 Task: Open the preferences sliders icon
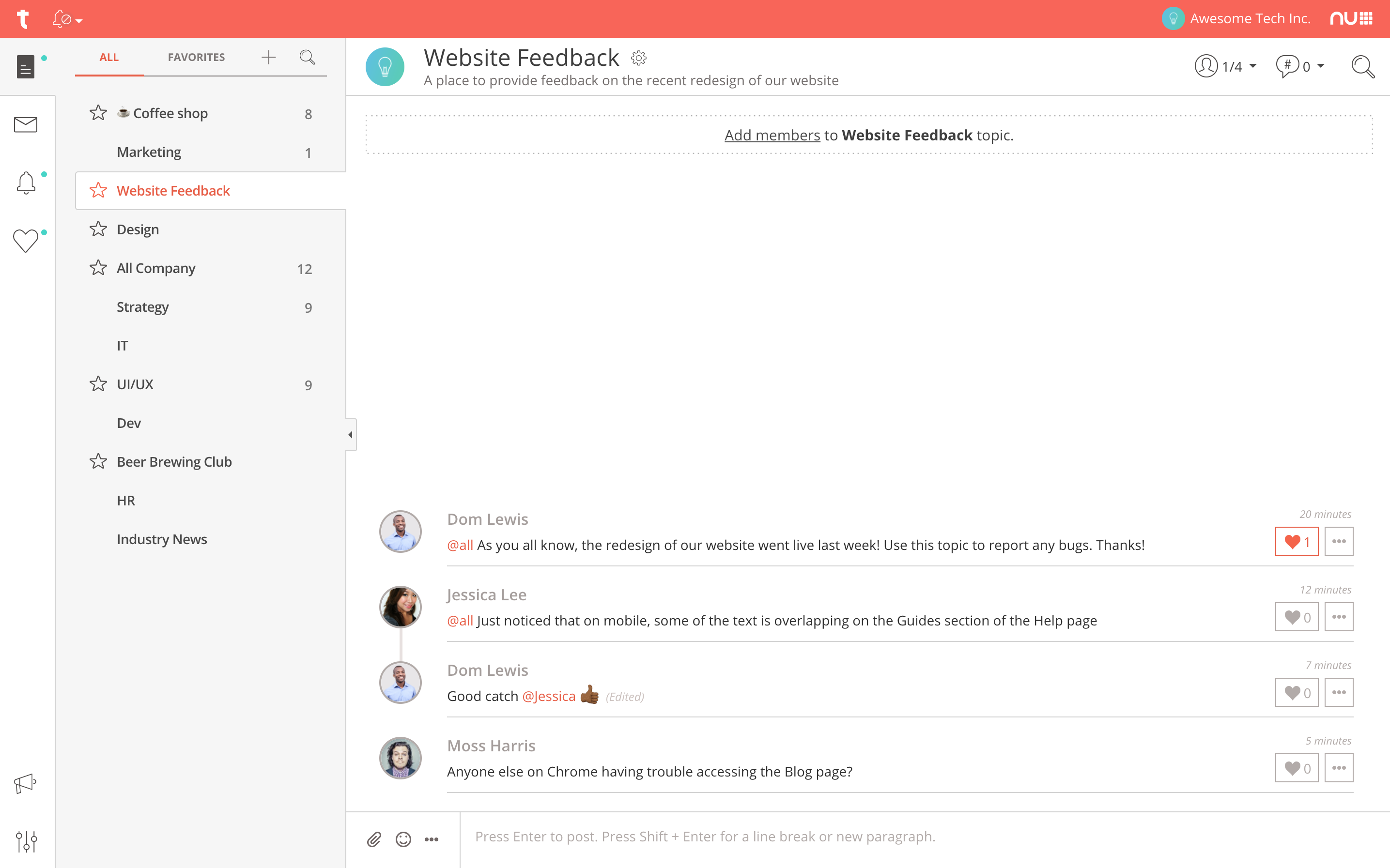point(27,841)
